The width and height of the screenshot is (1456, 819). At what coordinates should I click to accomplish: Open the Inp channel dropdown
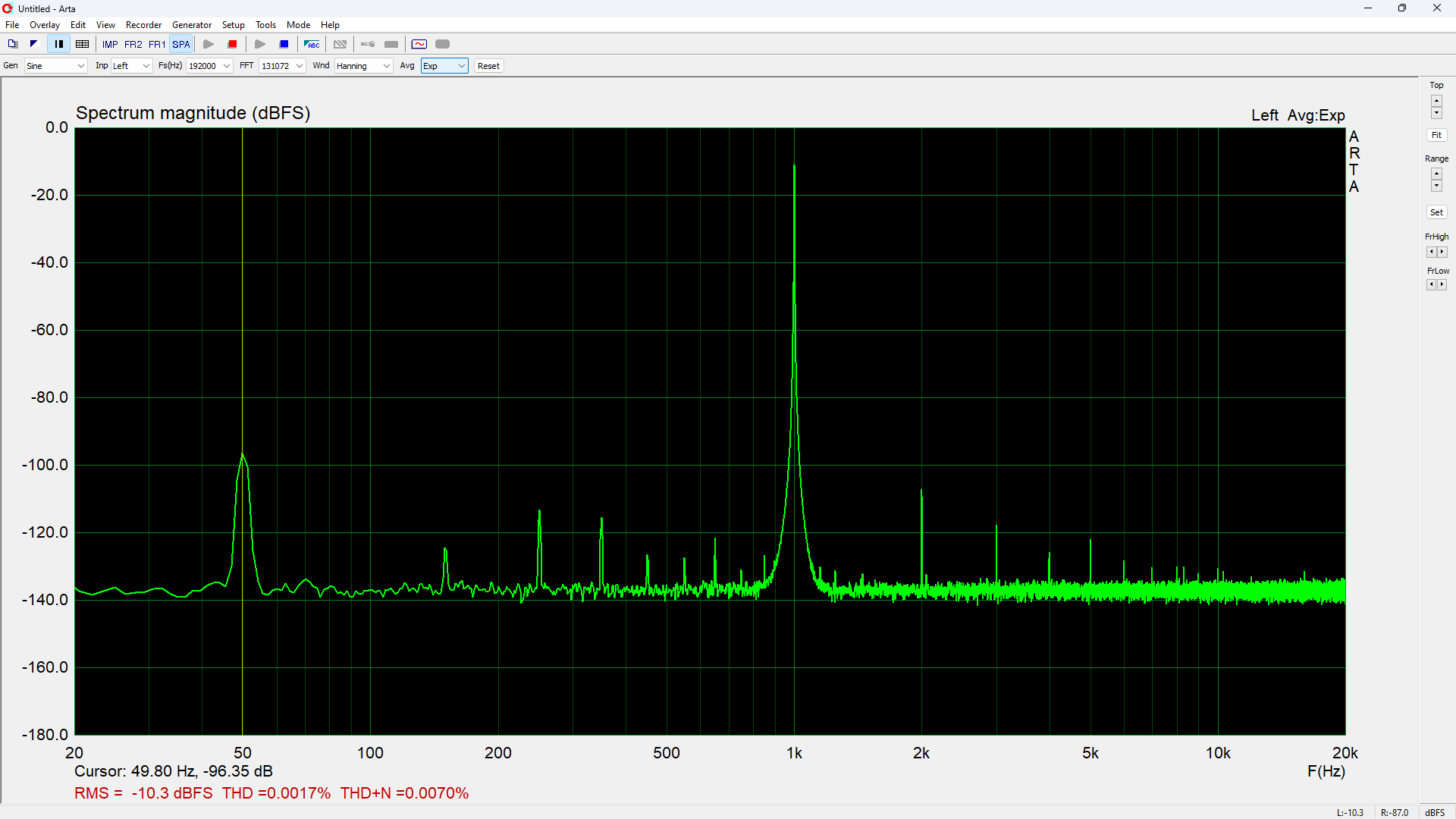coord(132,66)
